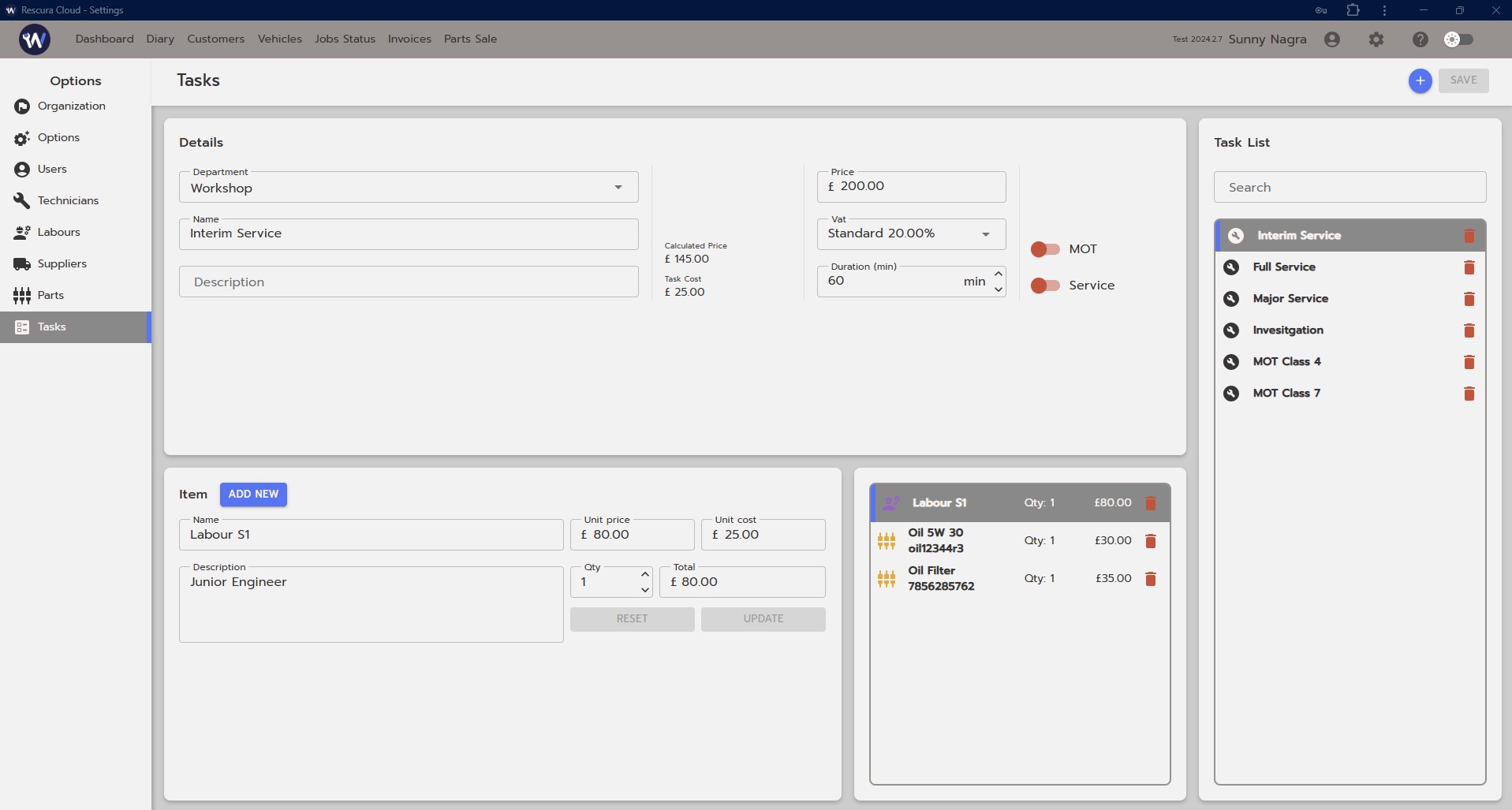
Task: Select Labours in the sidebar
Action: (x=75, y=233)
